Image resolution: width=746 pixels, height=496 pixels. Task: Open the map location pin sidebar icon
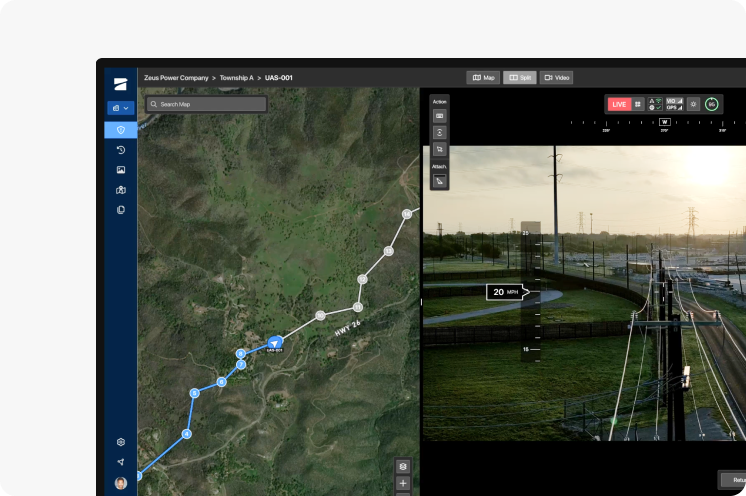pos(121,190)
